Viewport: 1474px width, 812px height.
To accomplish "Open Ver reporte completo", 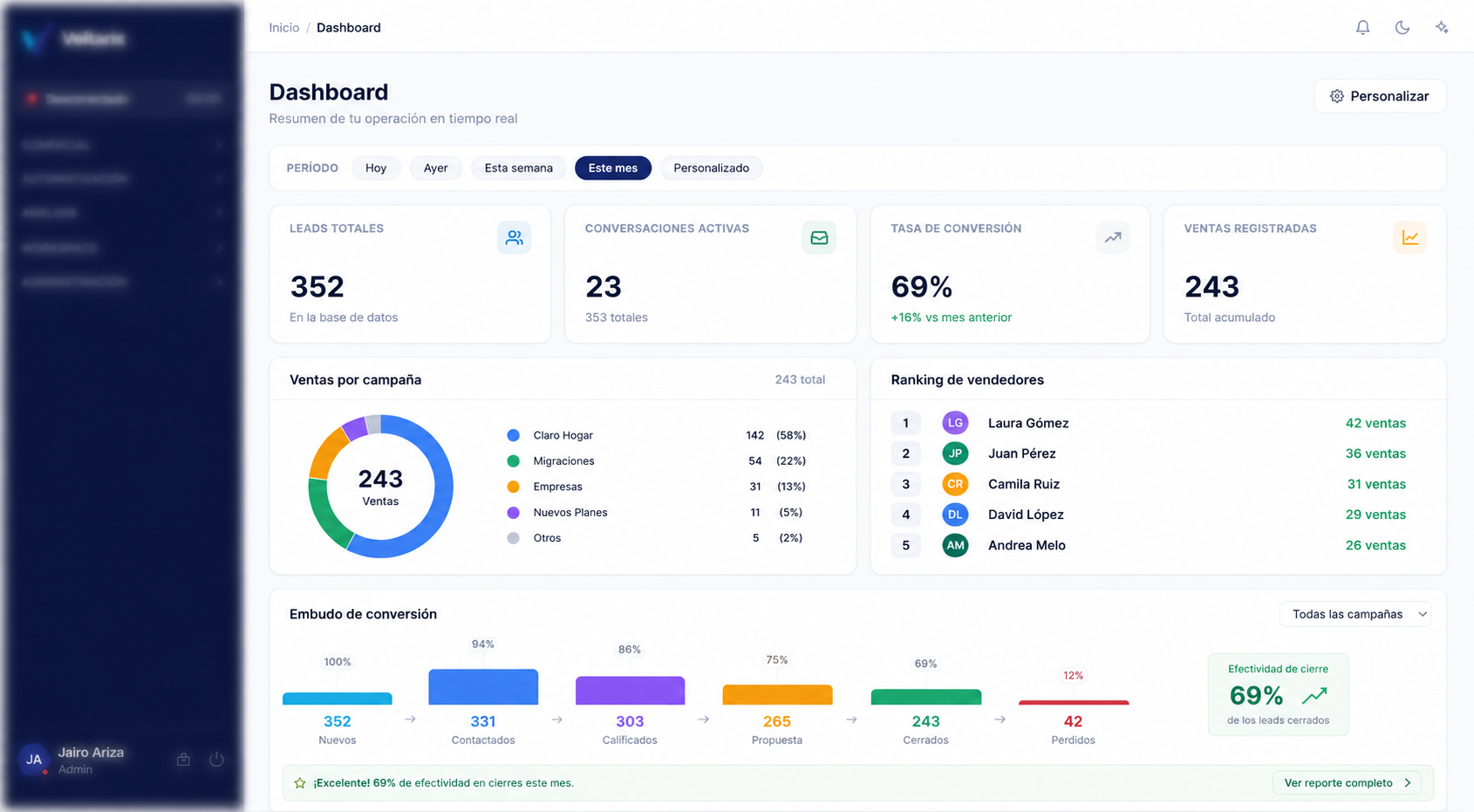I will coord(1347,783).
